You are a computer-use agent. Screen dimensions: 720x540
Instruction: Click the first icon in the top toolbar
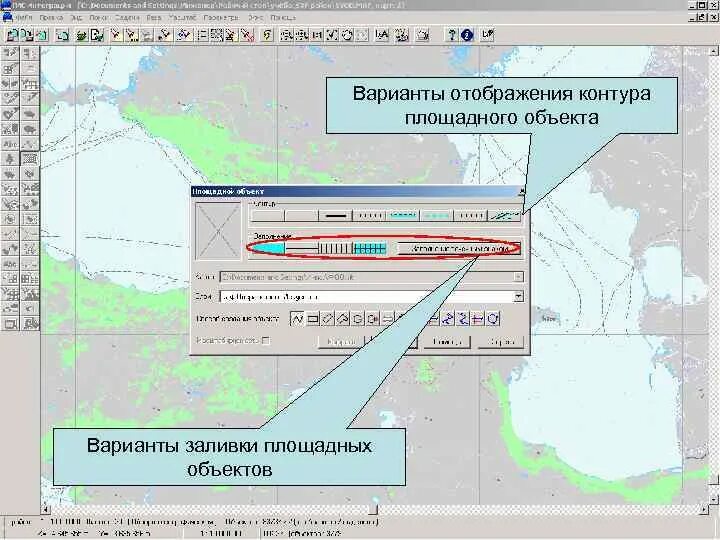(12, 35)
